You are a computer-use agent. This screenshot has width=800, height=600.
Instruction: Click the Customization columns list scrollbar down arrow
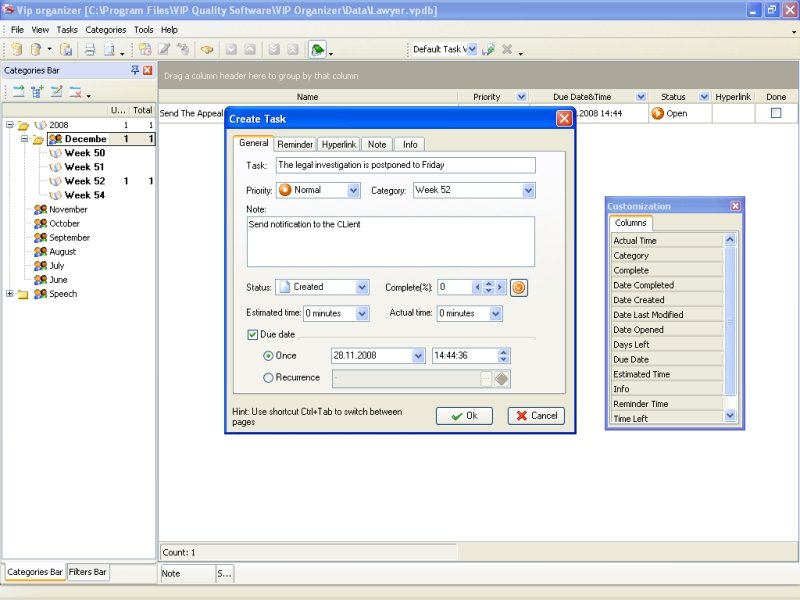(729, 415)
